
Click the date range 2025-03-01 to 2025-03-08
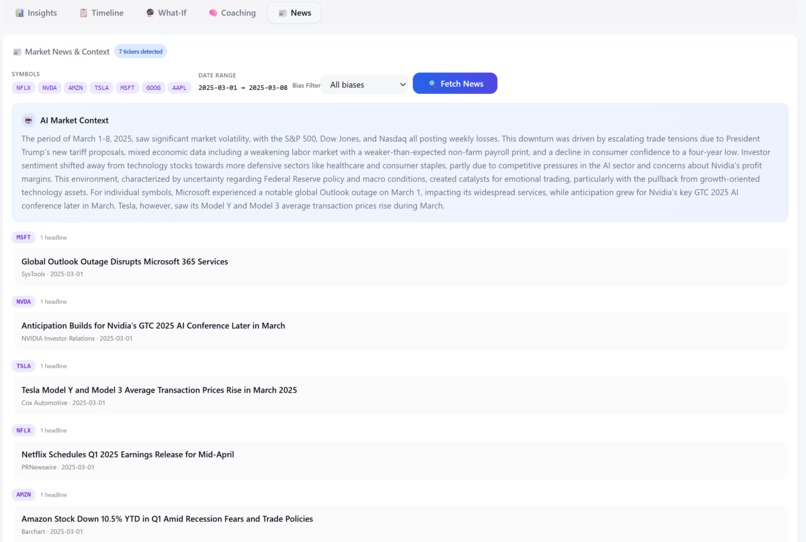[243, 87]
